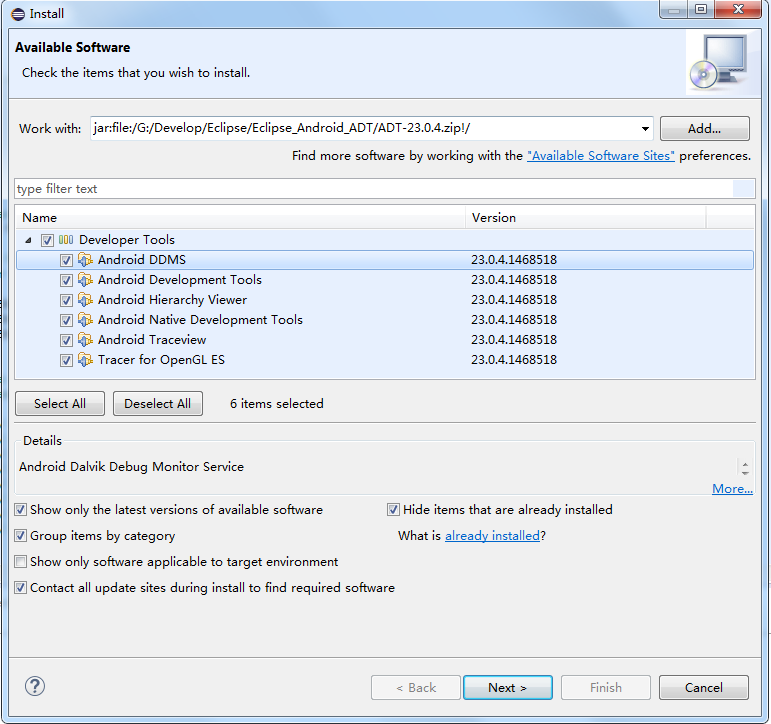Click the Select All button
771x724 pixels.
tap(60, 404)
